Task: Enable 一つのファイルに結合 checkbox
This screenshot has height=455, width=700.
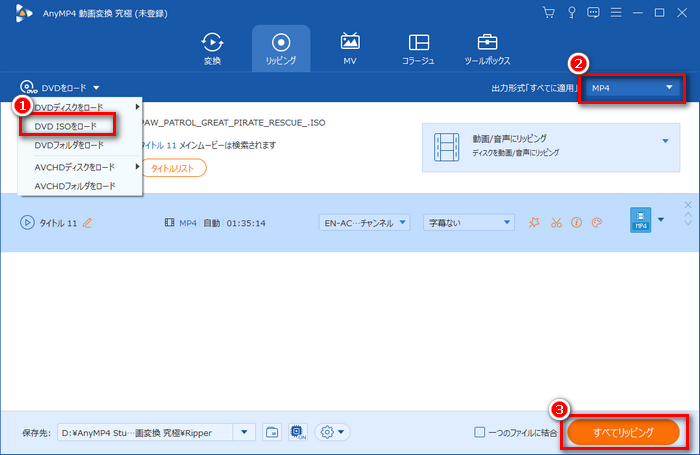Action: coord(480,432)
